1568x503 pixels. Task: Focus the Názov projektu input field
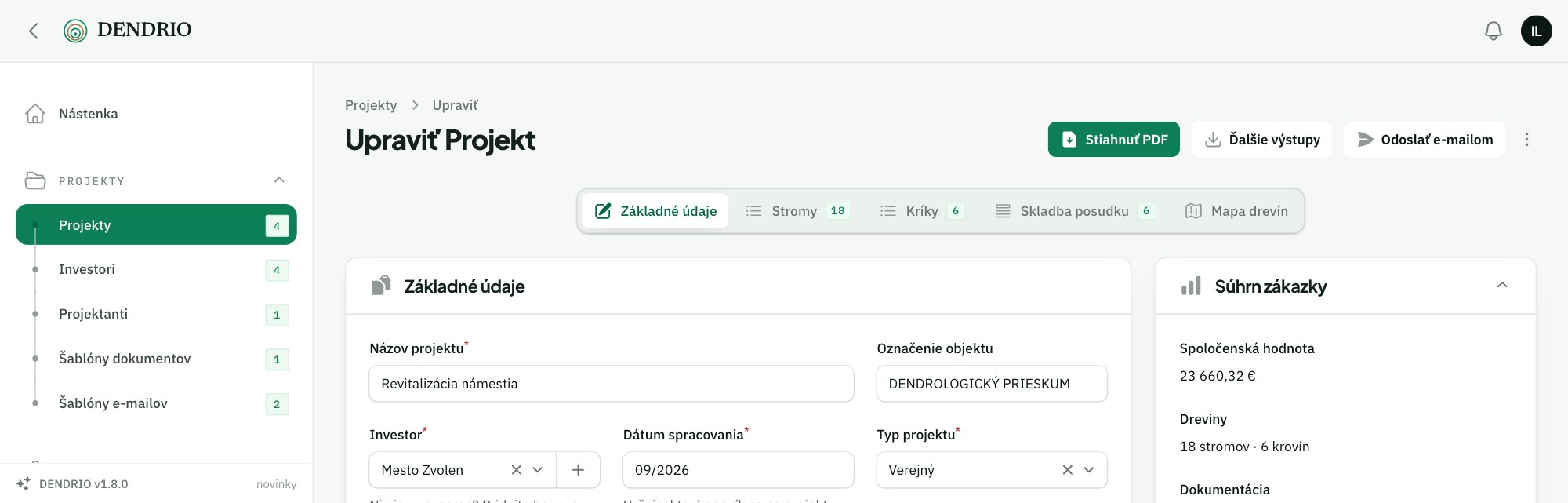612,384
